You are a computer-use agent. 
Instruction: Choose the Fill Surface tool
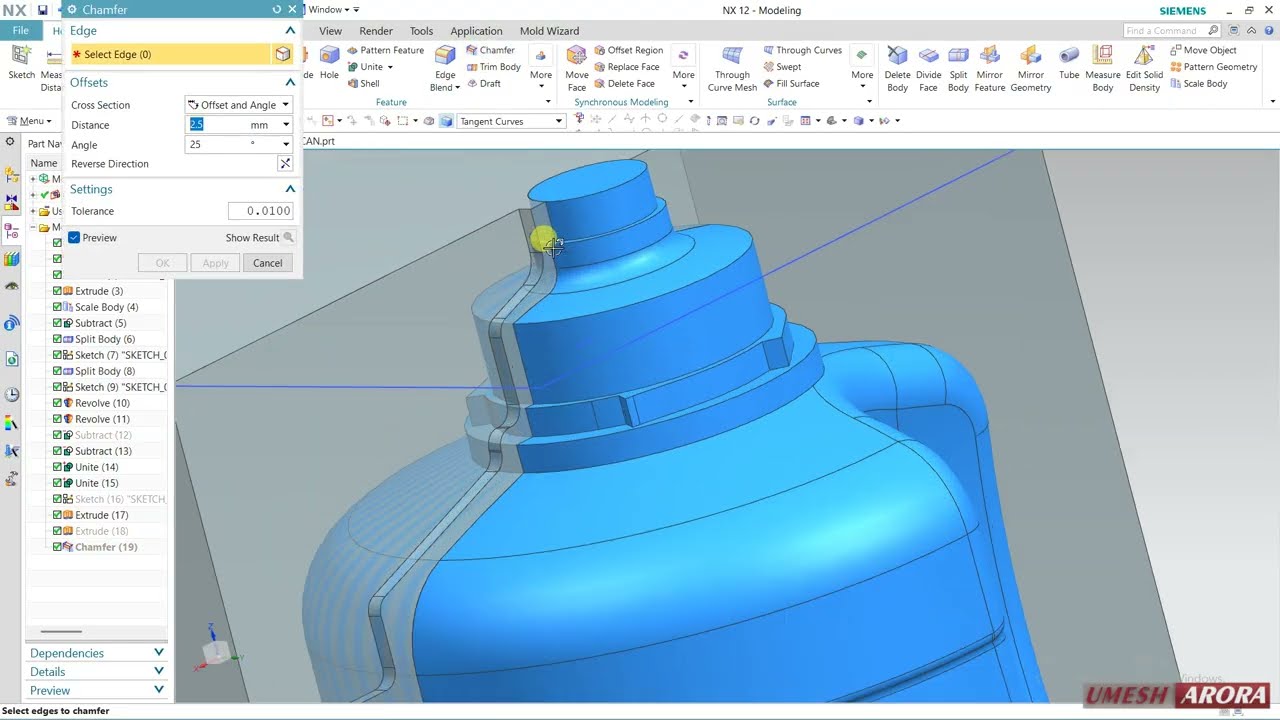tap(791, 84)
